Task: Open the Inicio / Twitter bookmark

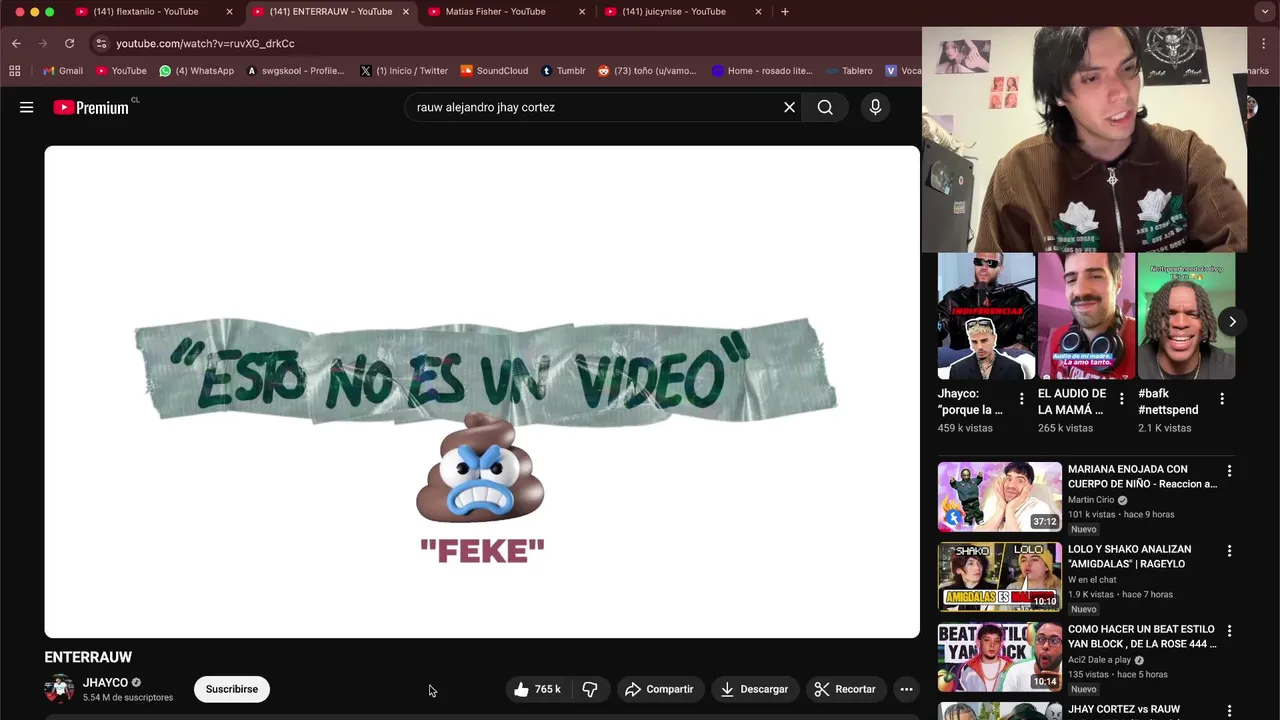Action: [404, 71]
